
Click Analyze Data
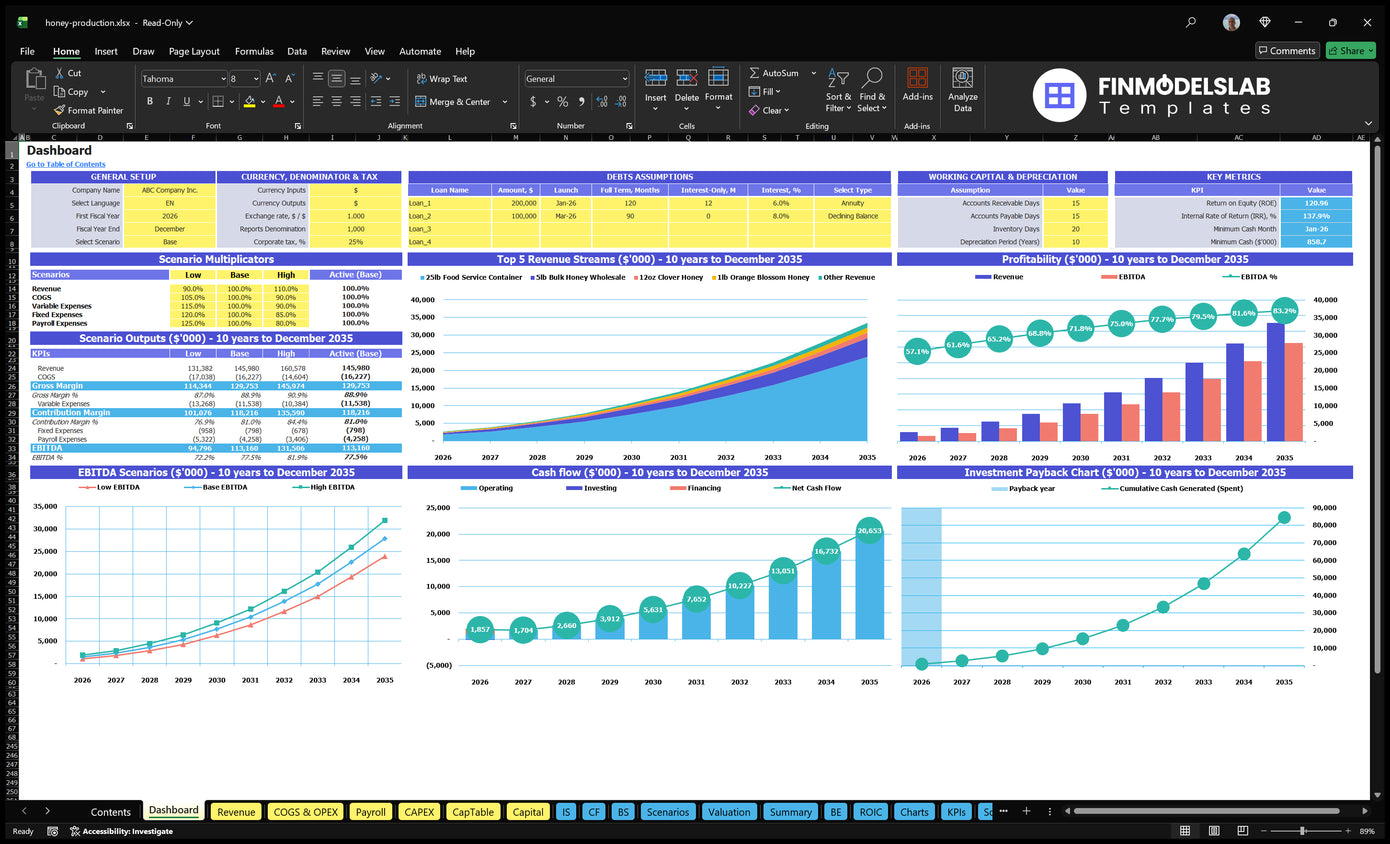click(963, 89)
